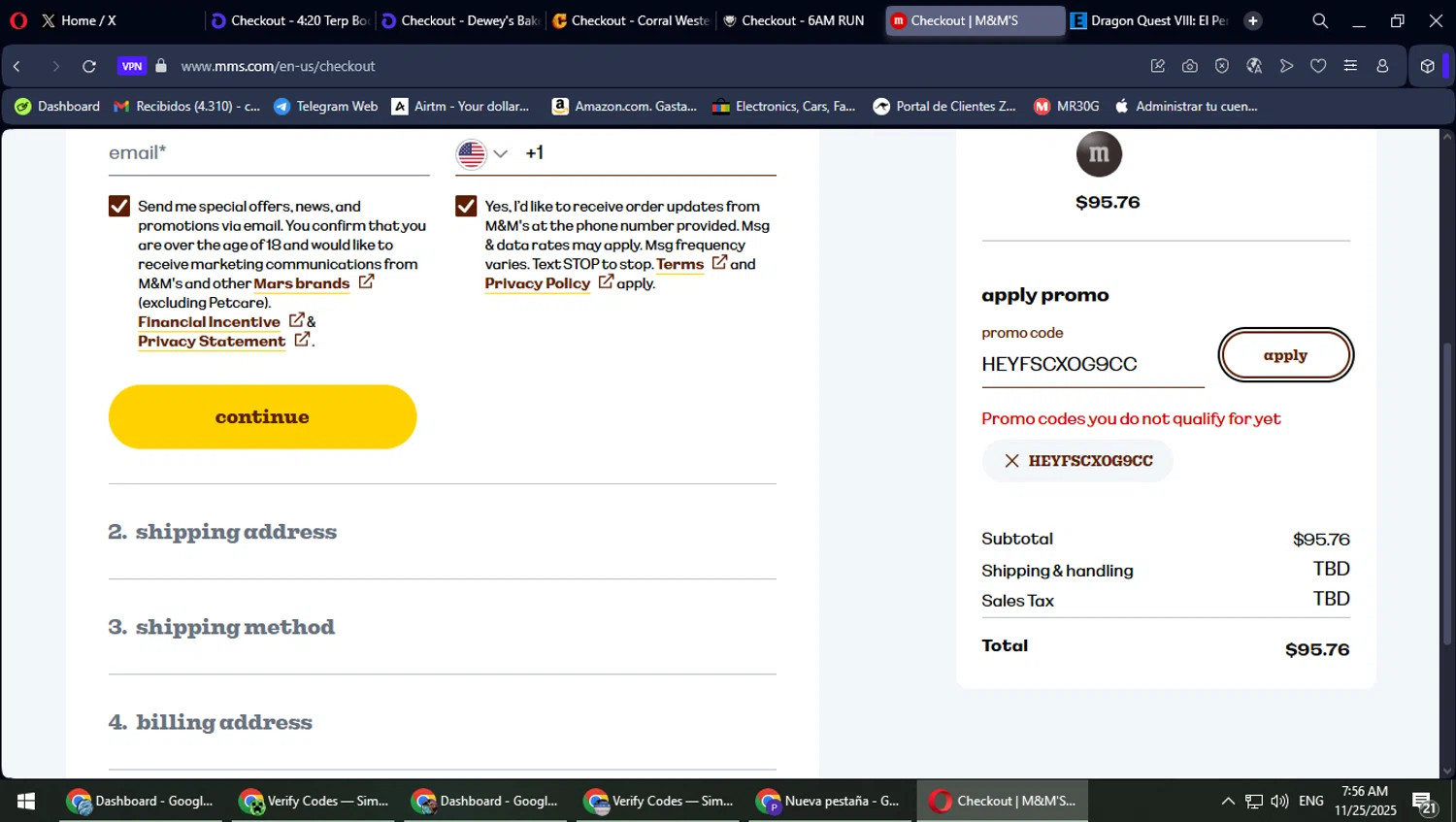Open the ad blocker shield icon
The height and width of the screenshot is (822, 1456).
pyautogui.click(x=1222, y=66)
